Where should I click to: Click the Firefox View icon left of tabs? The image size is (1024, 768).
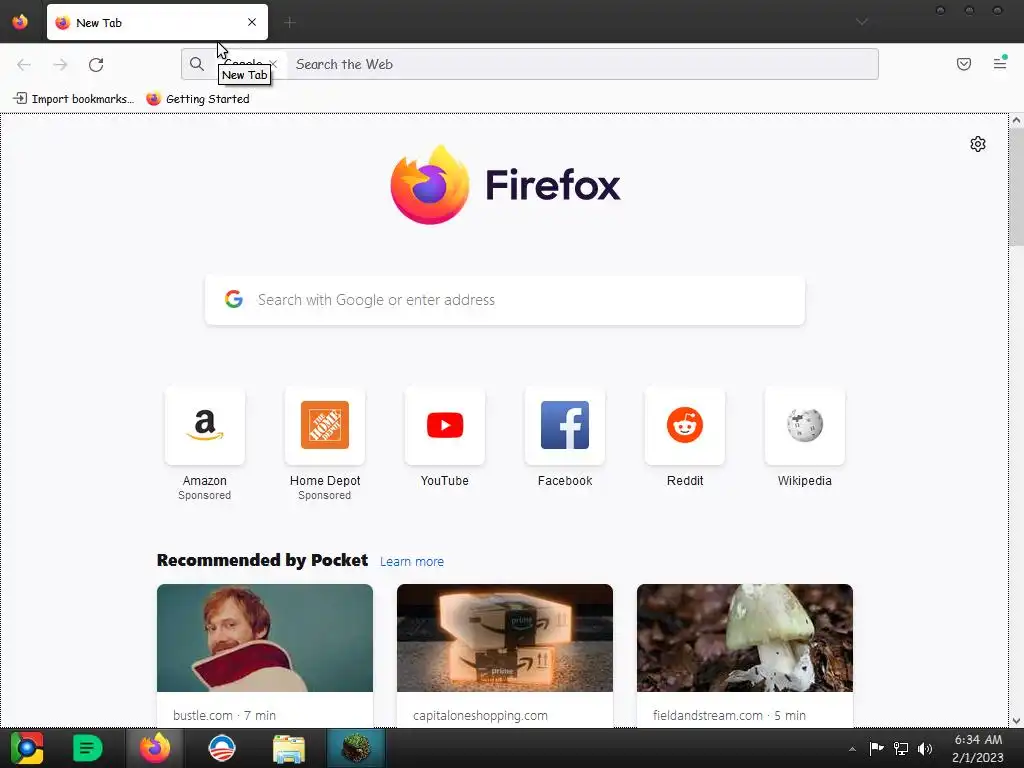pyautogui.click(x=20, y=22)
